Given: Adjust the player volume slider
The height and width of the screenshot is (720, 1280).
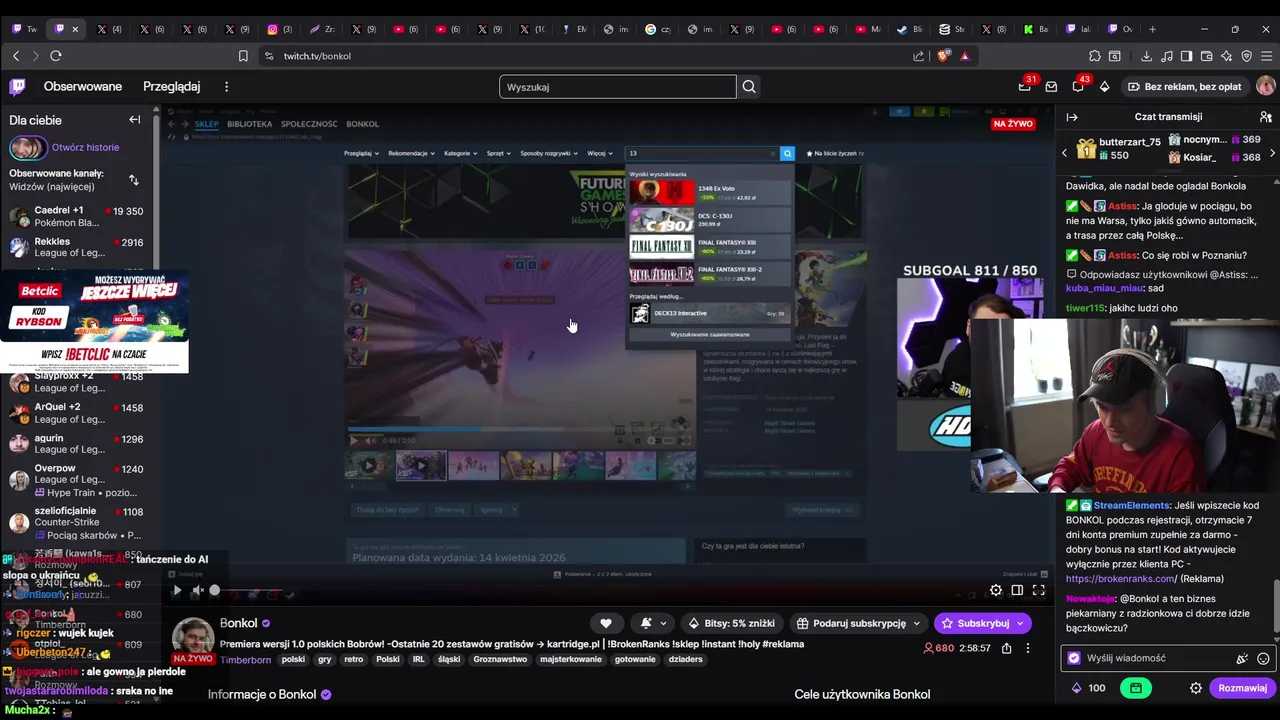Looking at the screenshot, I should coord(250,590).
